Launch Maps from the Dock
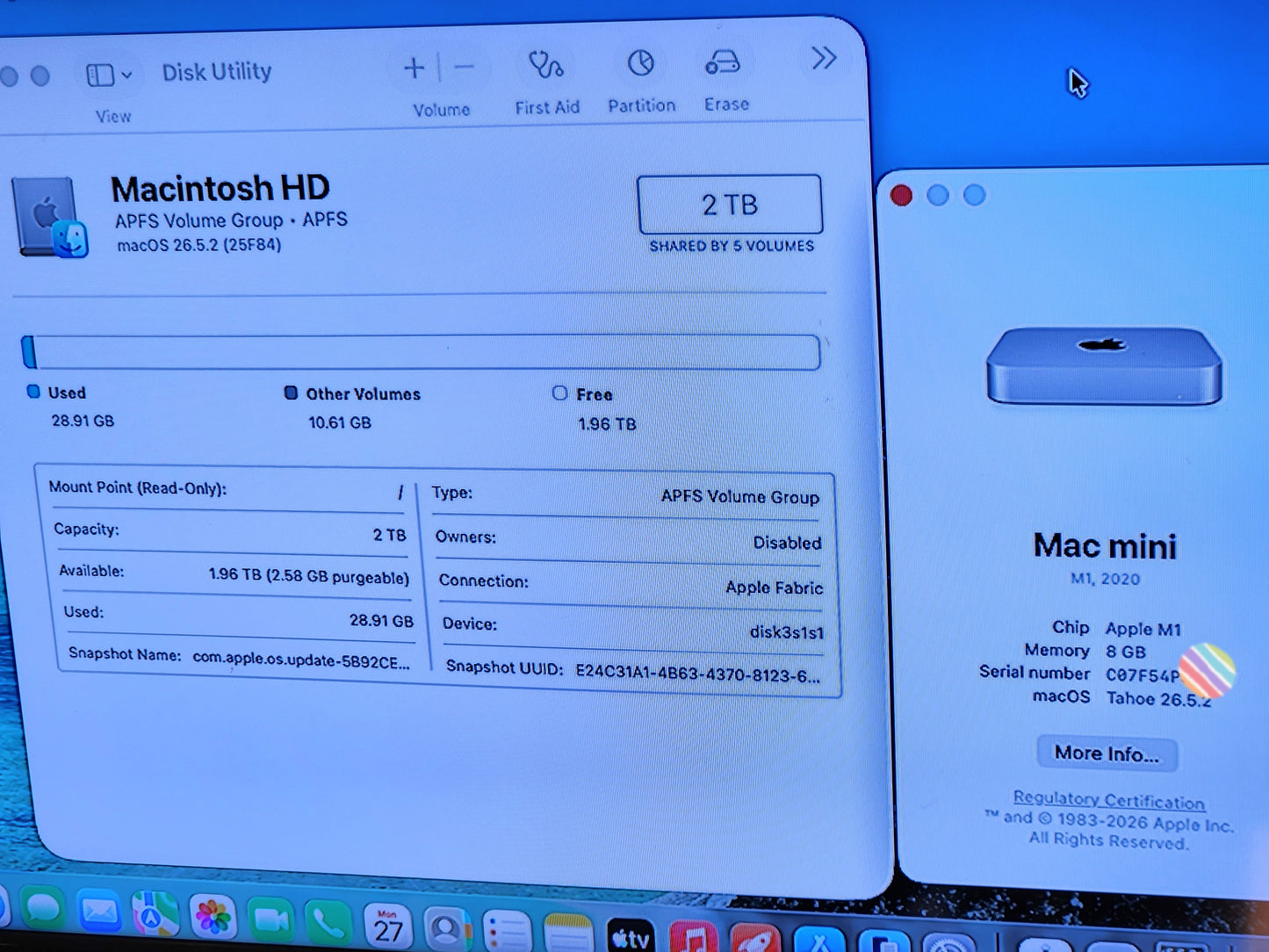The width and height of the screenshot is (1269, 952). (x=155, y=916)
